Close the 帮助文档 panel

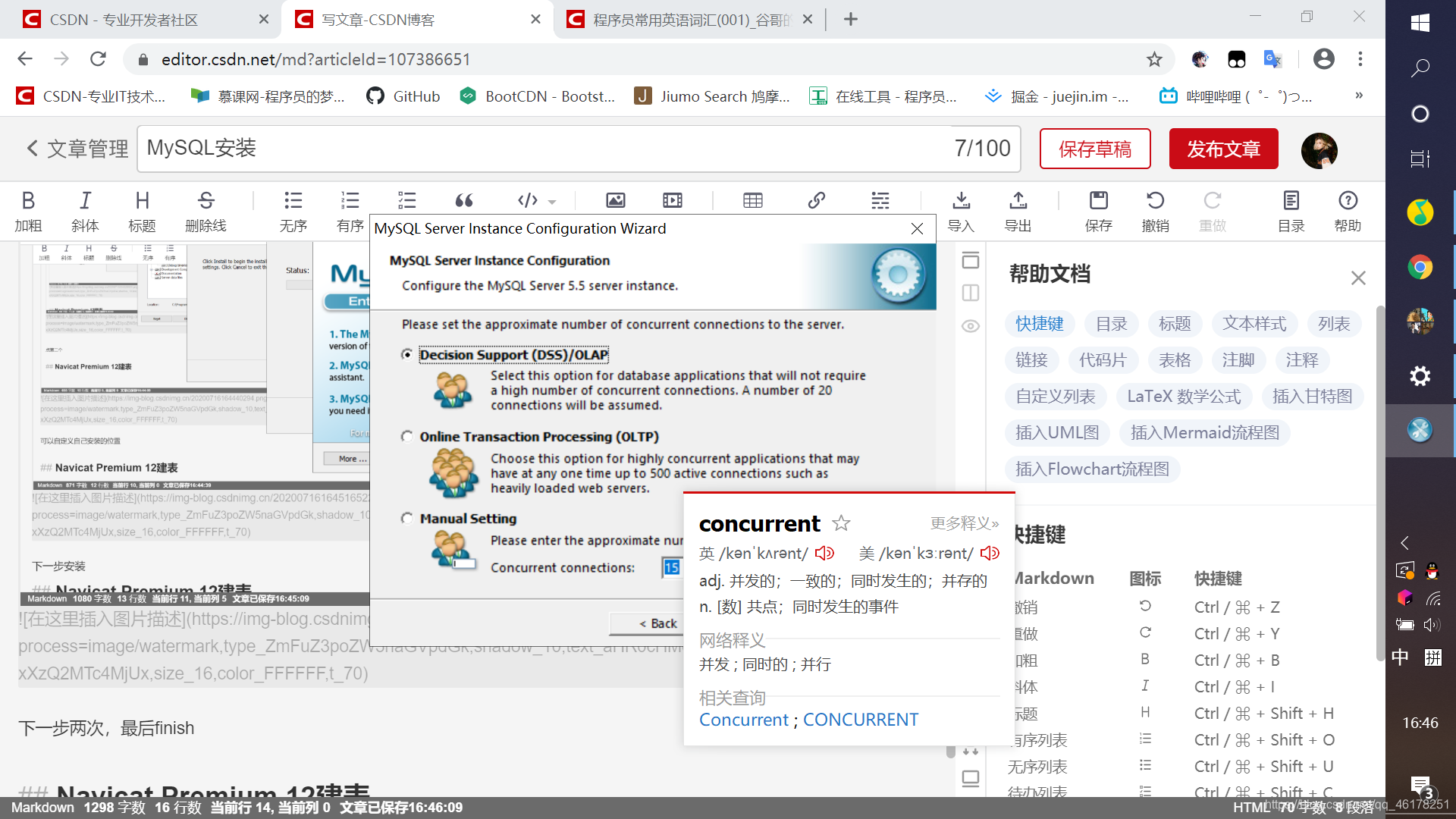[1358, 278]
